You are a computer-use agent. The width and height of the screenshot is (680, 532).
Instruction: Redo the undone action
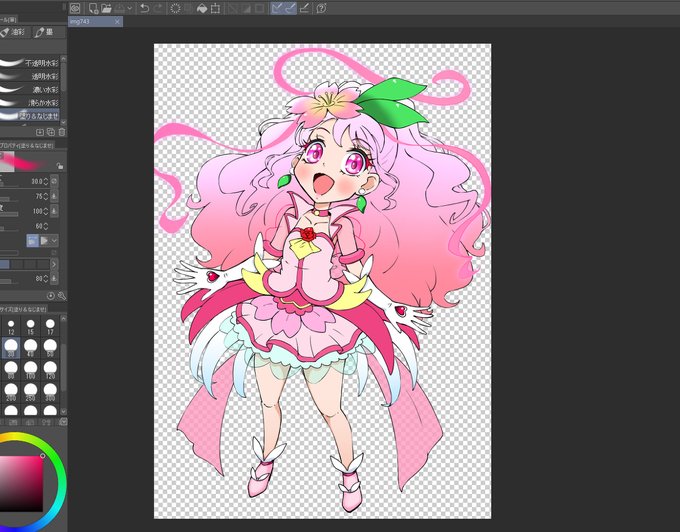click(158, 8)
